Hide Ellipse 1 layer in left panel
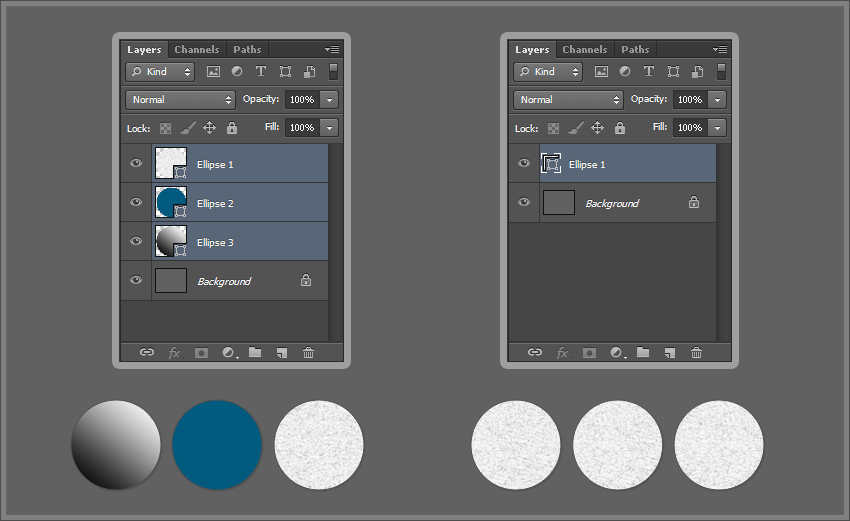Screen dimensions: 850x521 (x=136, y=163)
